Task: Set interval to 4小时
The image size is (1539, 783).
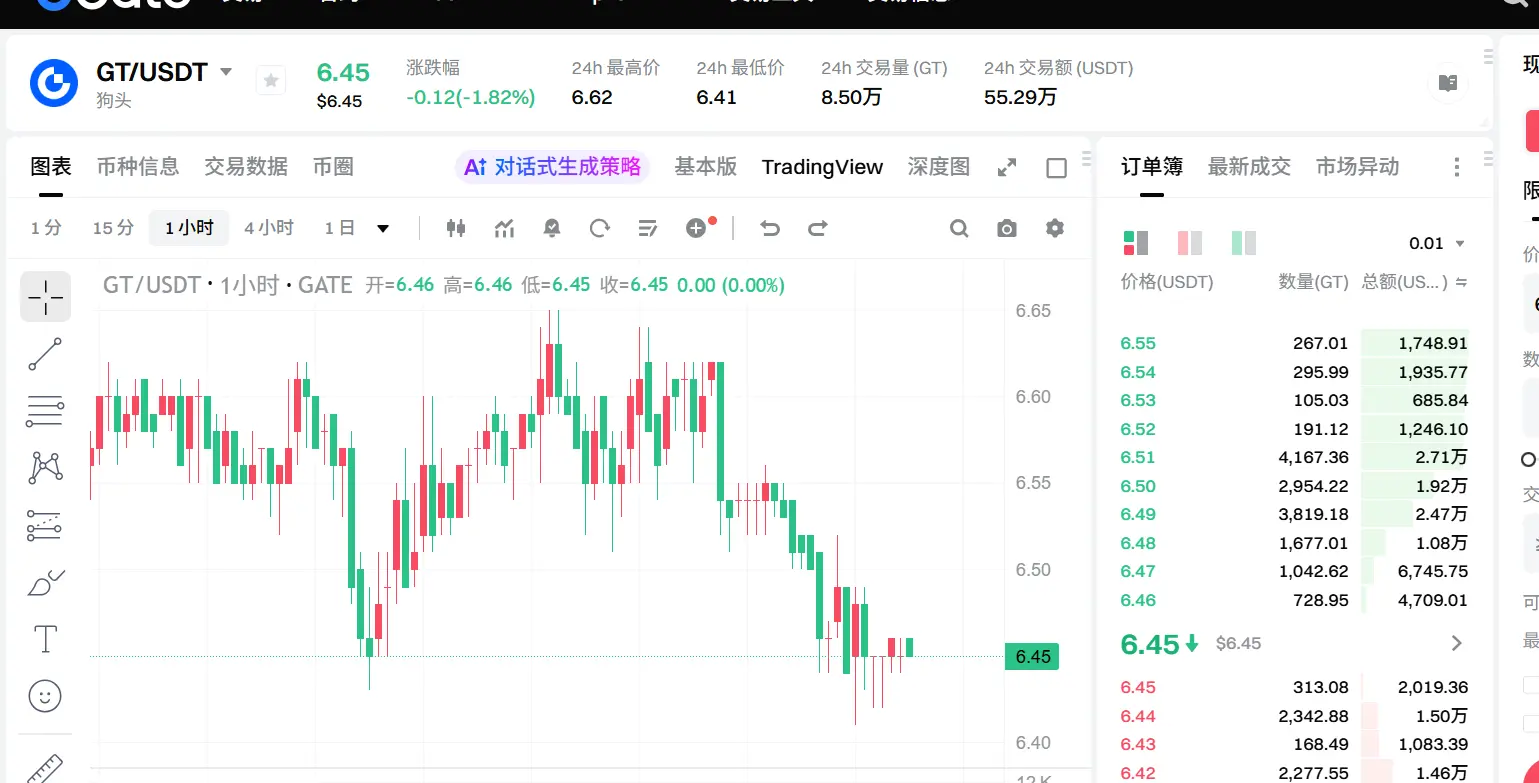Action: coord(269,228)
